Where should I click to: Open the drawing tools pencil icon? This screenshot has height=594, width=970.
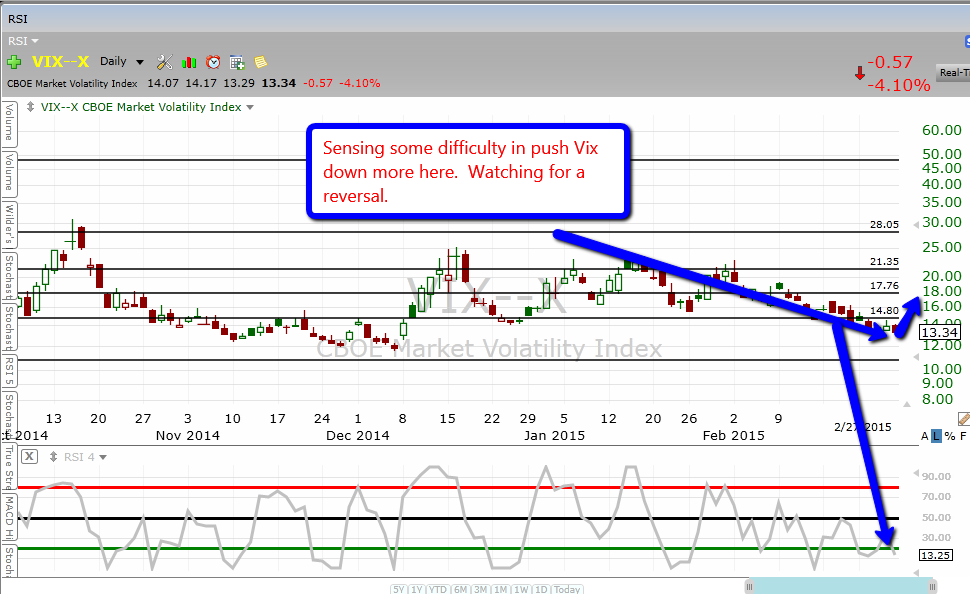pyautogui.click(x=964, y=419)
